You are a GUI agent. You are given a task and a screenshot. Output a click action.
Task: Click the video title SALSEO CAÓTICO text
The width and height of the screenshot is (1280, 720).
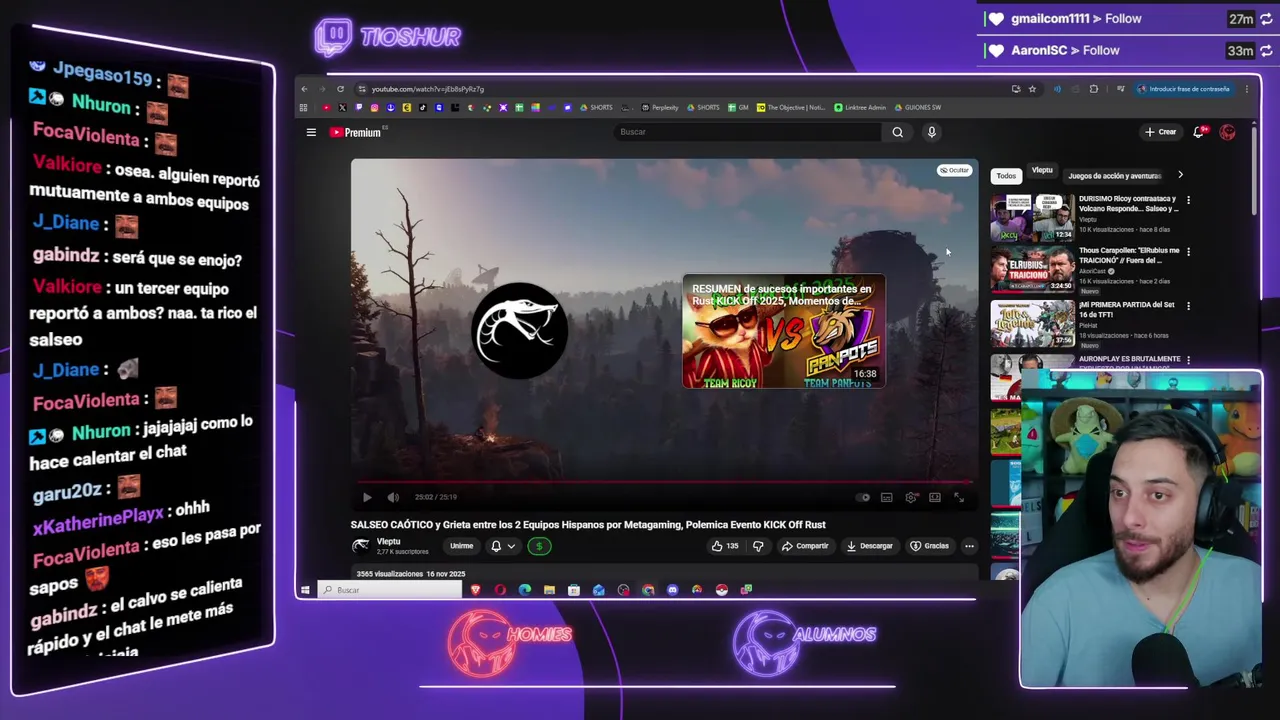pos(588,525)
